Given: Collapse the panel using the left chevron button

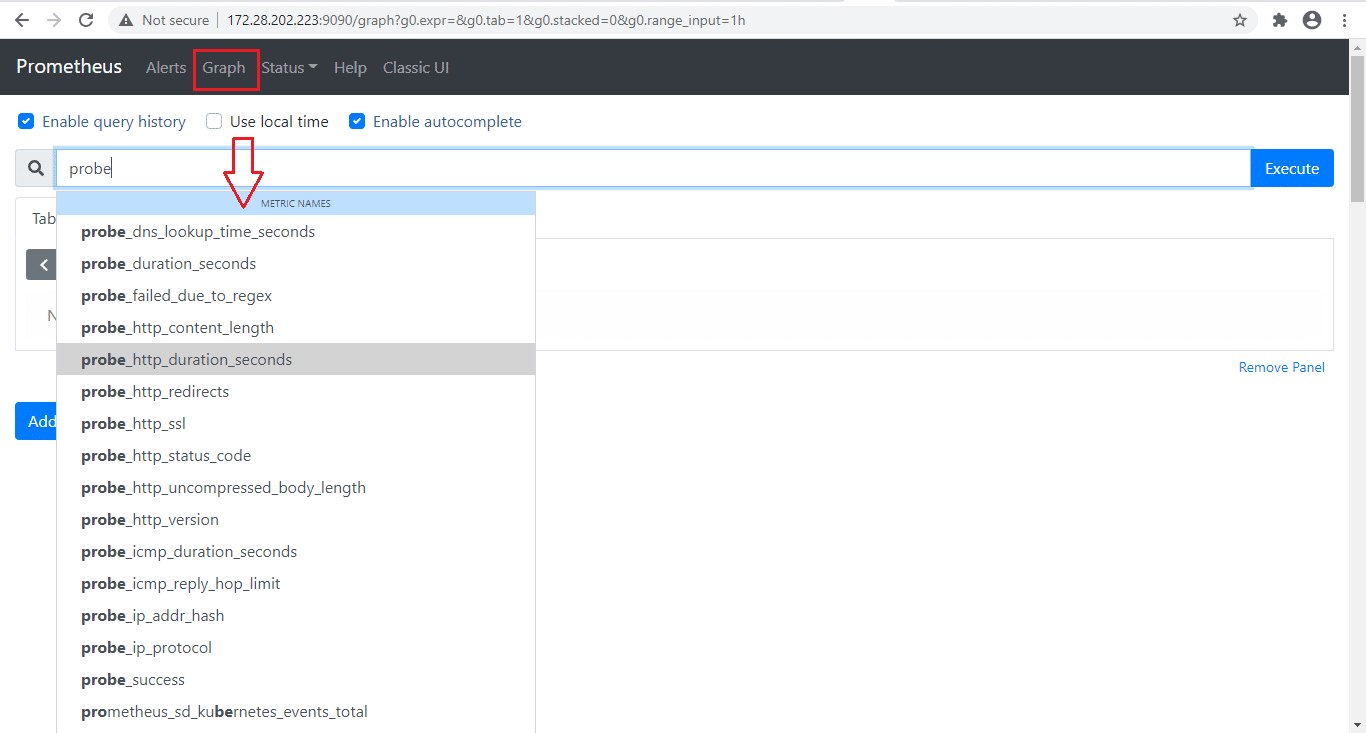Looking at the screenshot, I should pyautogui.click(x=41, y=264).
